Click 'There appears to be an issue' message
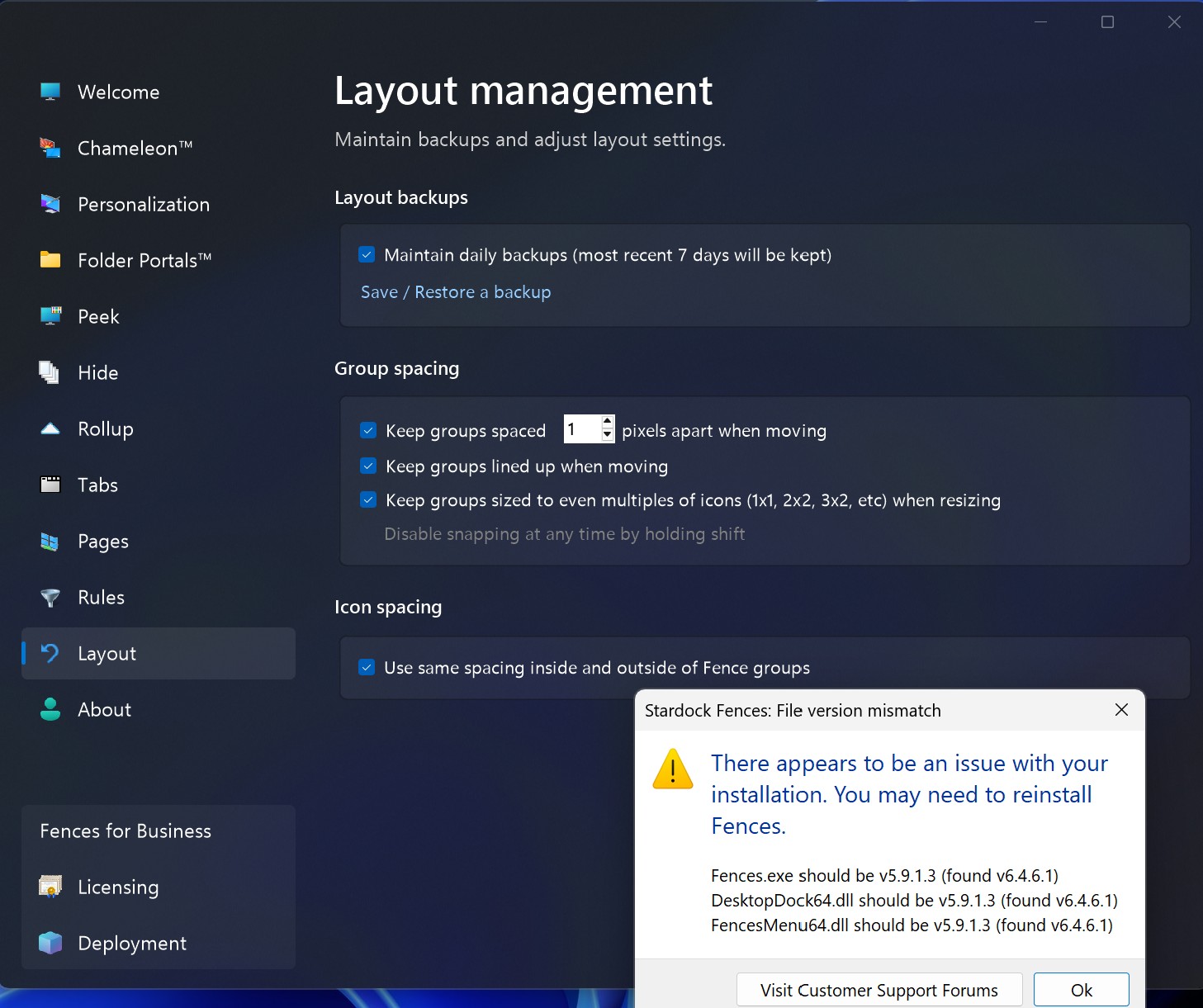Image resolution: width=1203 pixels, height=1008 pixels. click(x=910, y=794)
